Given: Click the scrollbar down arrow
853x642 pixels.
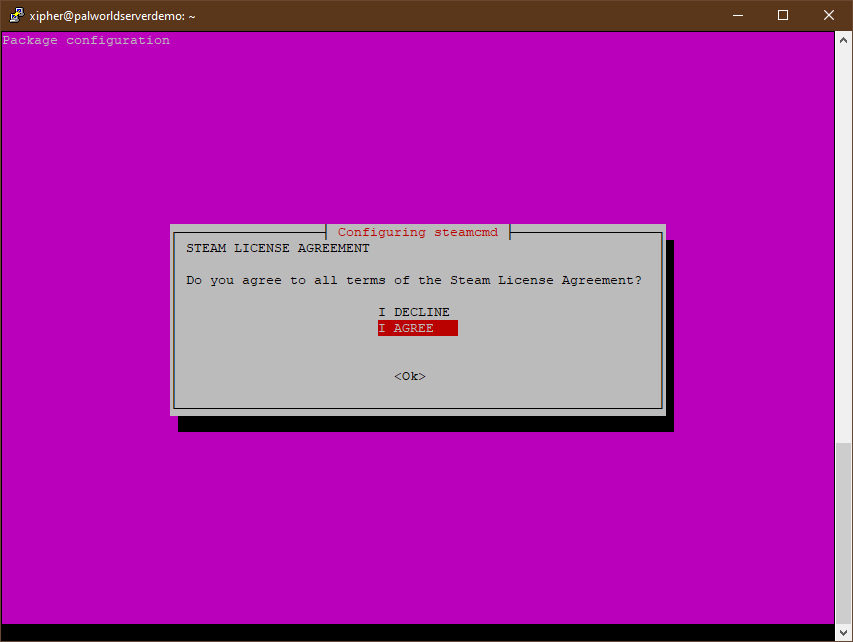Looking at the screenshot, I should (x=843, y=633).
